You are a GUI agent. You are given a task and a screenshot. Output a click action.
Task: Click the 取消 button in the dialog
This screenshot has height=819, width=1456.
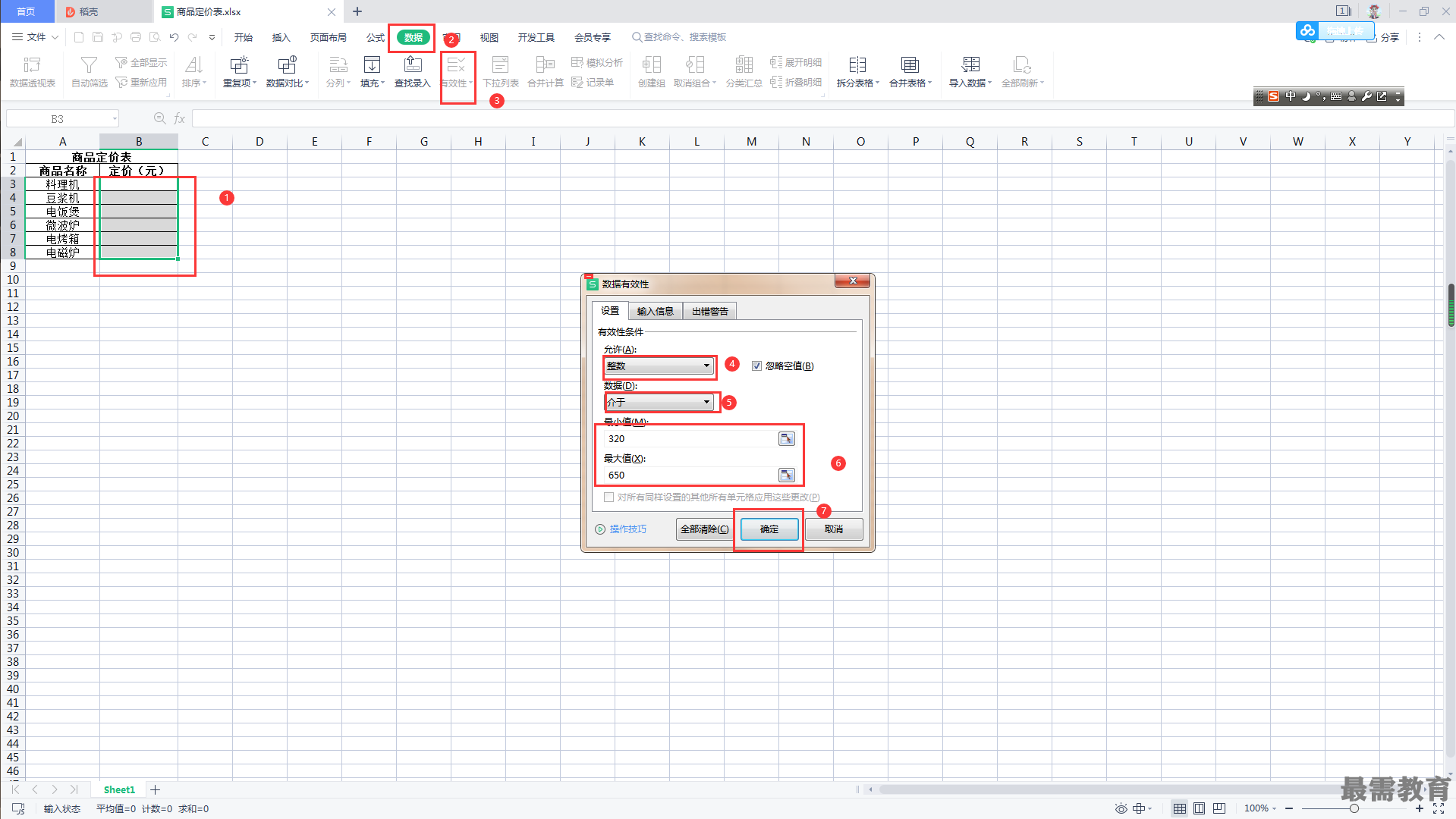(x=834, y=529)
